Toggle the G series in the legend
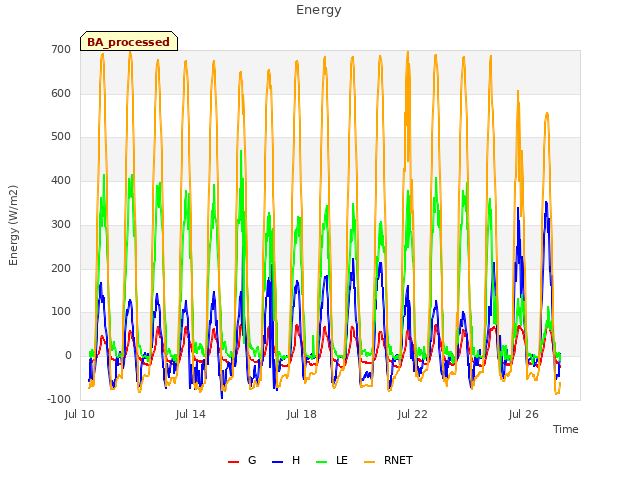This screenshot has width=640, height=480. point(242,461)
